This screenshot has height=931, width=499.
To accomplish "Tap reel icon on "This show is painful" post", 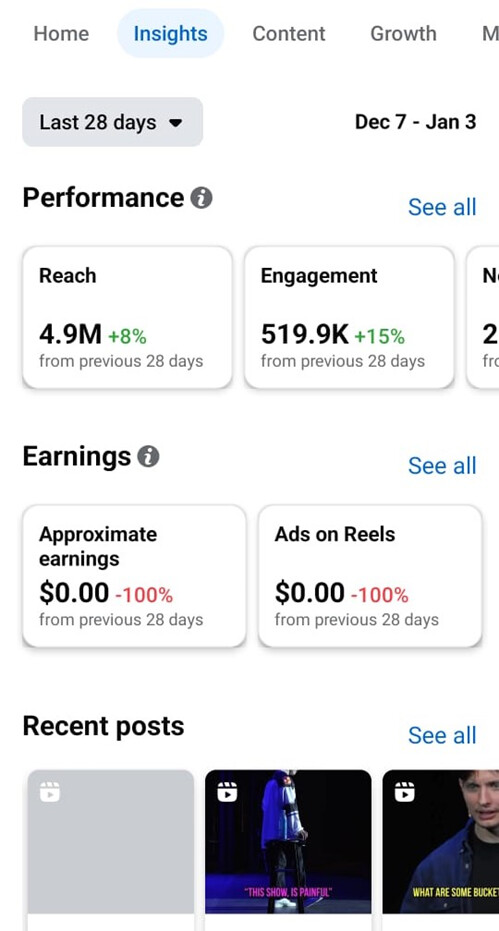I will [227, 791].
